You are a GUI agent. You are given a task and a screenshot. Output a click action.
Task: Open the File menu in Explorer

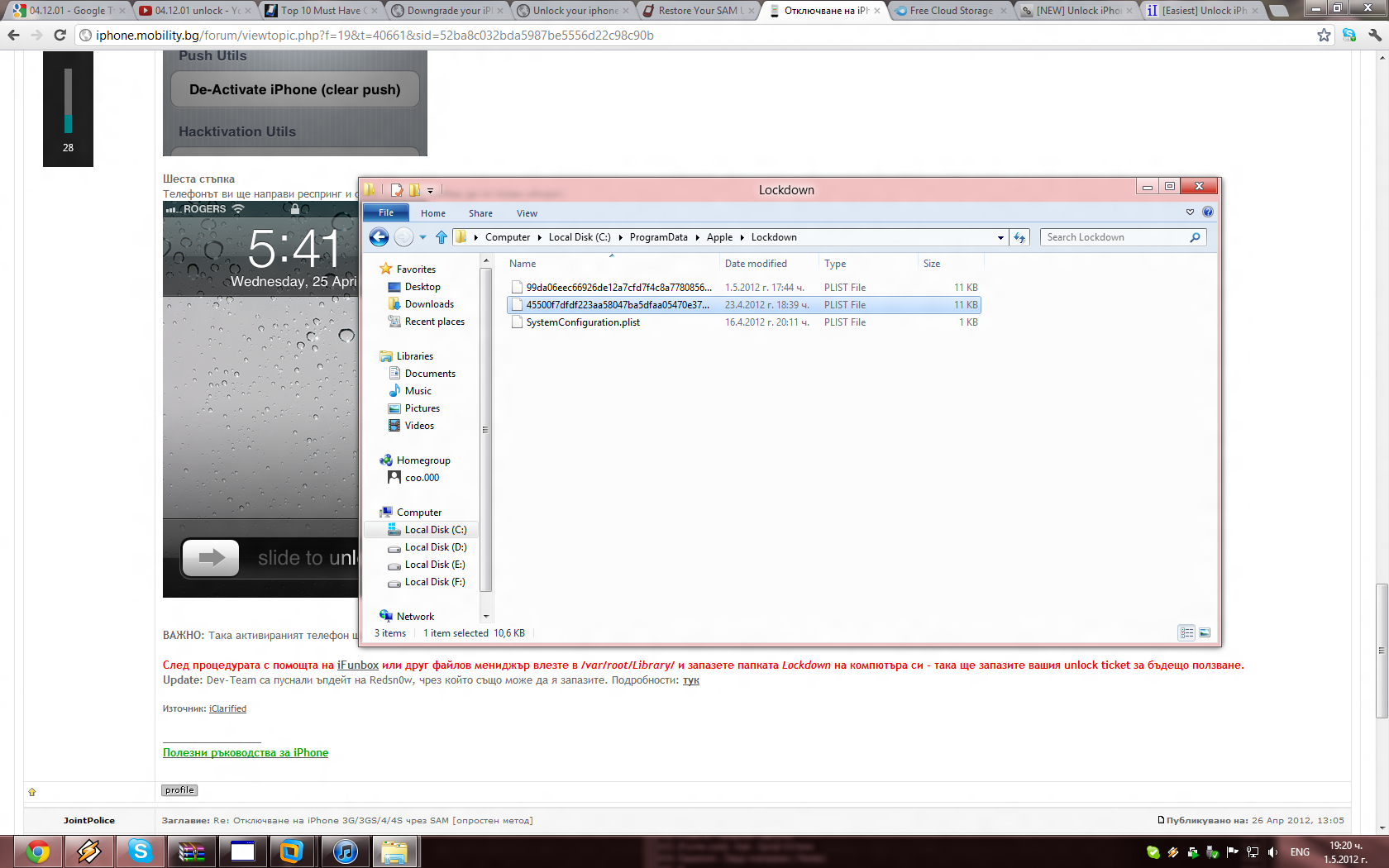[386, 212]
